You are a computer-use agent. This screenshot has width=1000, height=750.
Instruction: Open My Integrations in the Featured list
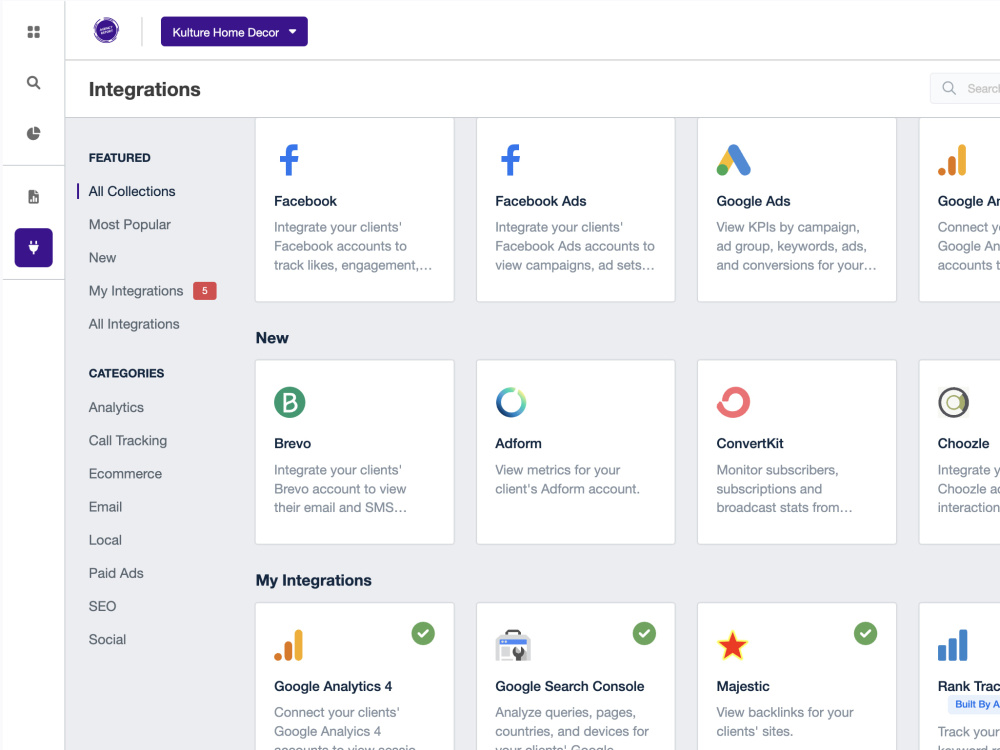(x=136, y=291)
